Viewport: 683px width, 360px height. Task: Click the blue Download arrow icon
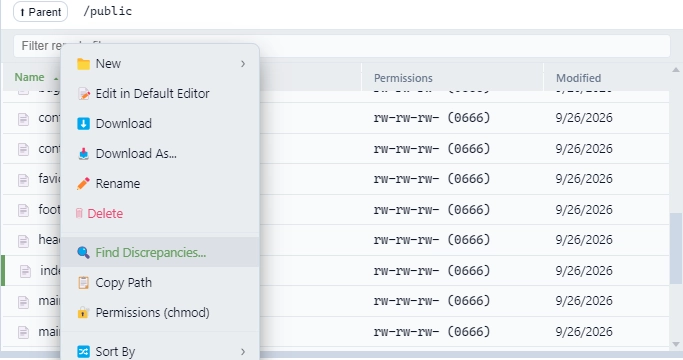[83, 124]
